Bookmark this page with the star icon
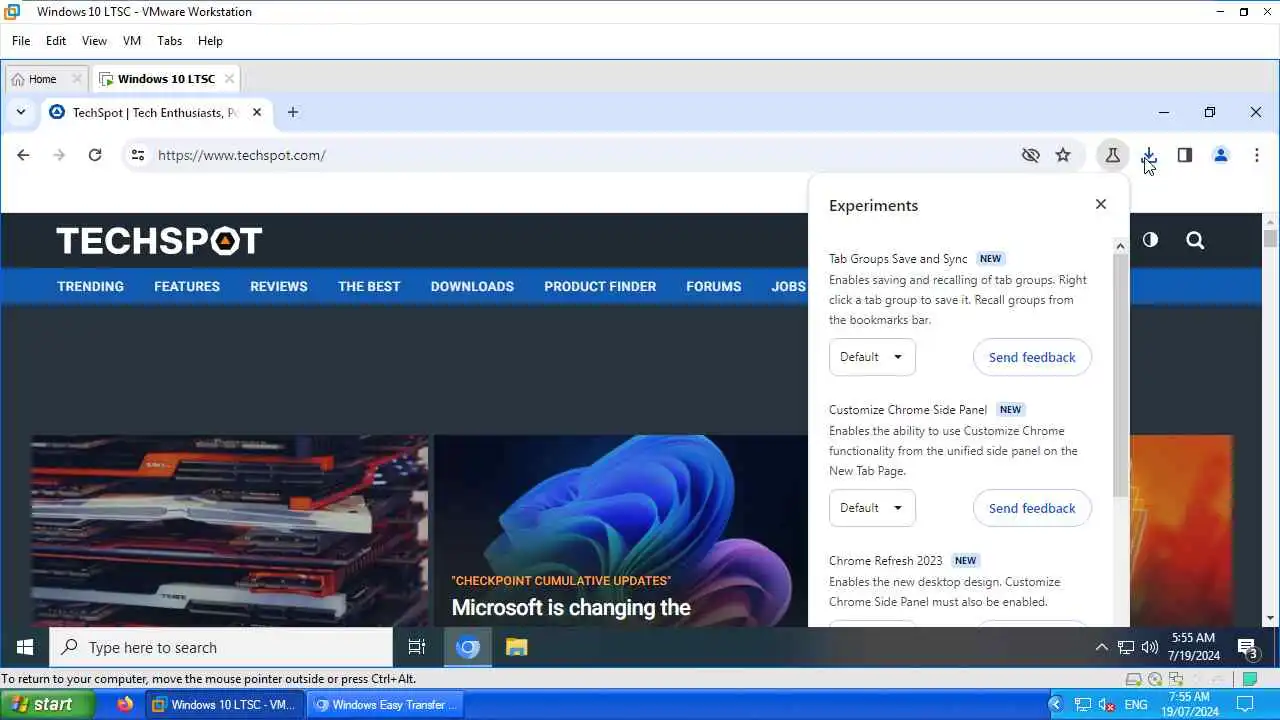1280x720 pixels. (x=1063, y=155)
